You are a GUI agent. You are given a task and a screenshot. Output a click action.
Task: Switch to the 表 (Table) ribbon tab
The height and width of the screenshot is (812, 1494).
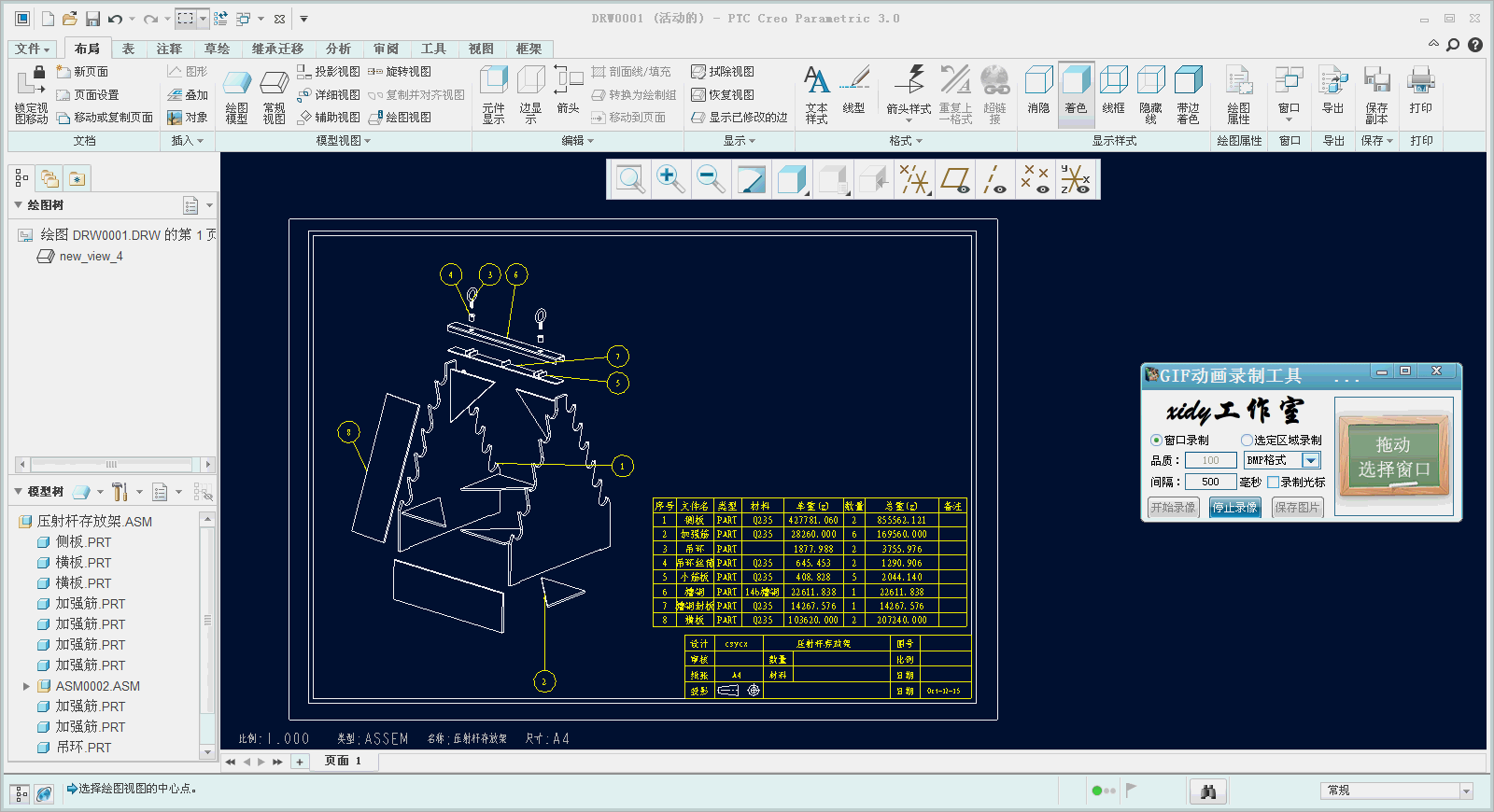(x=128, y=49)
